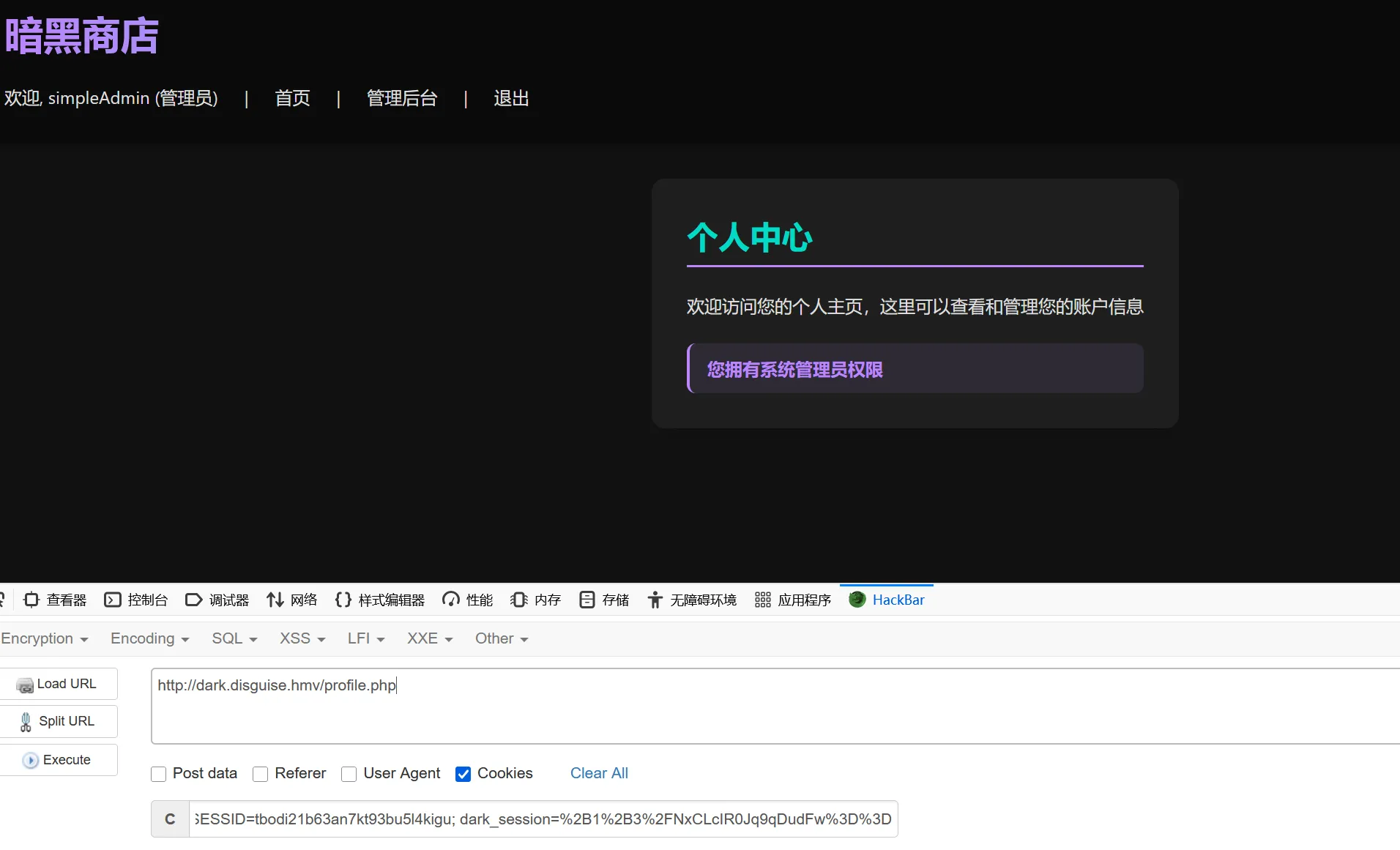Enable the Post data checkbox
Viewport: 1400px width, 850px height.
(158, 774)
